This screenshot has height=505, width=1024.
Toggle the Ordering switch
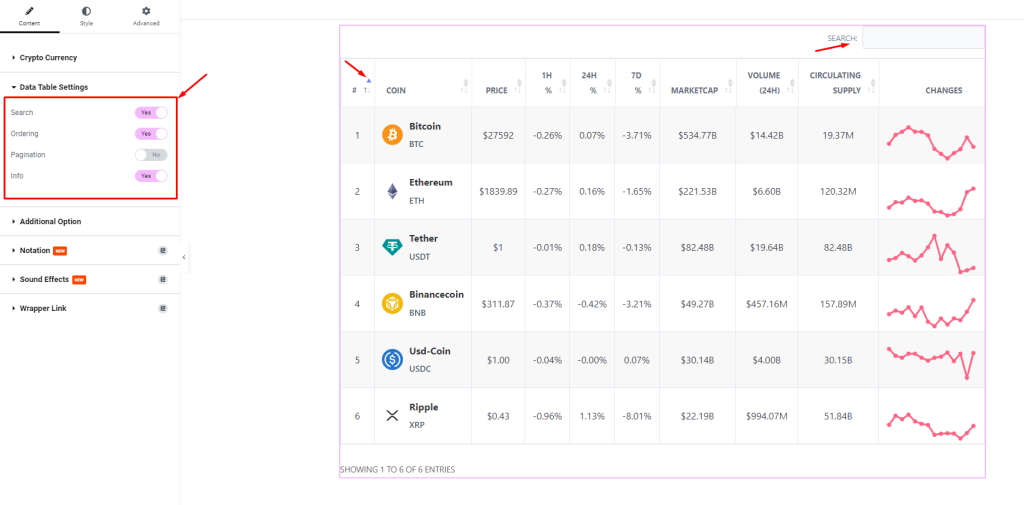[x=151, y=133]
